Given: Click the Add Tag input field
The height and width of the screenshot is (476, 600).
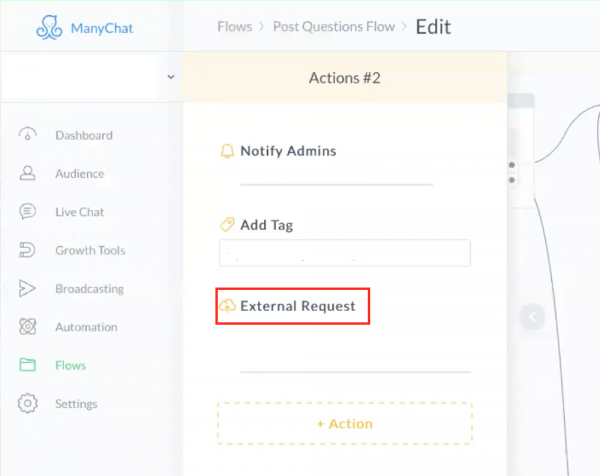Looking at the screenshot, I should pyautogui.click(x=345, y=253).
